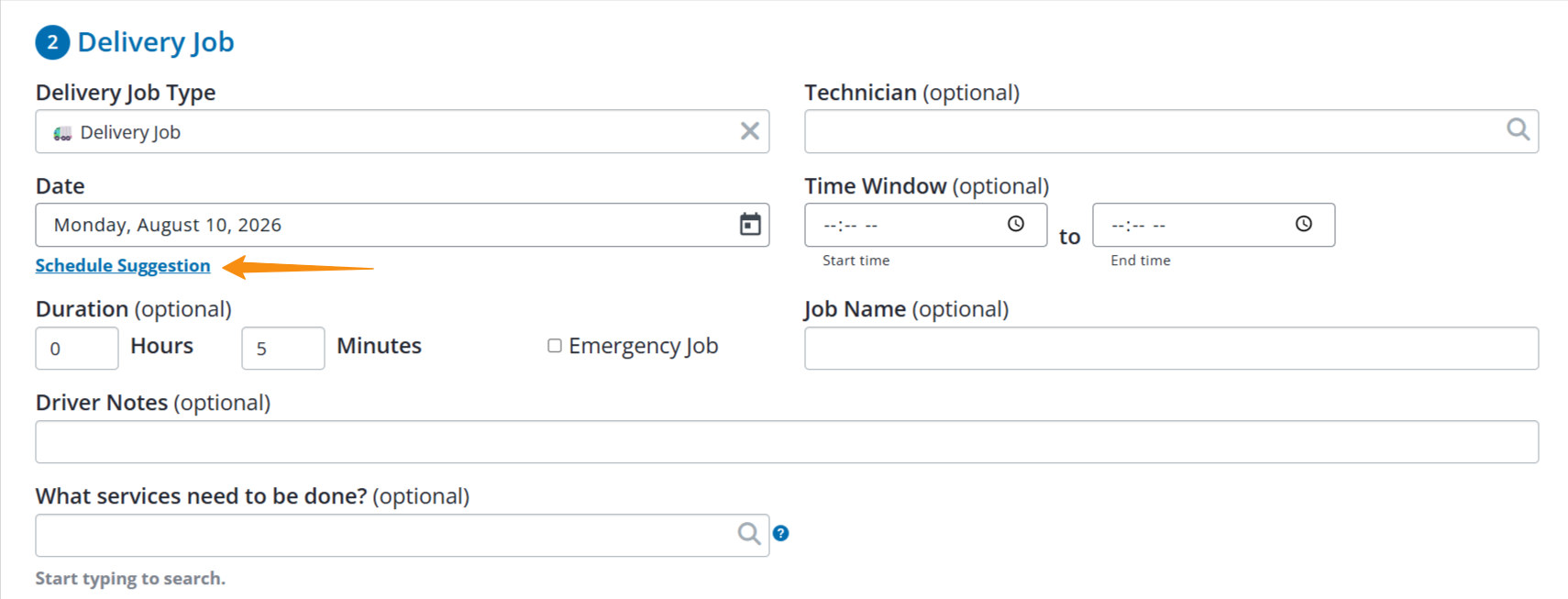Screen dimensions: 1568x599
Task: Enable the Emergency Job checkbox
Action: click(555, 346)
